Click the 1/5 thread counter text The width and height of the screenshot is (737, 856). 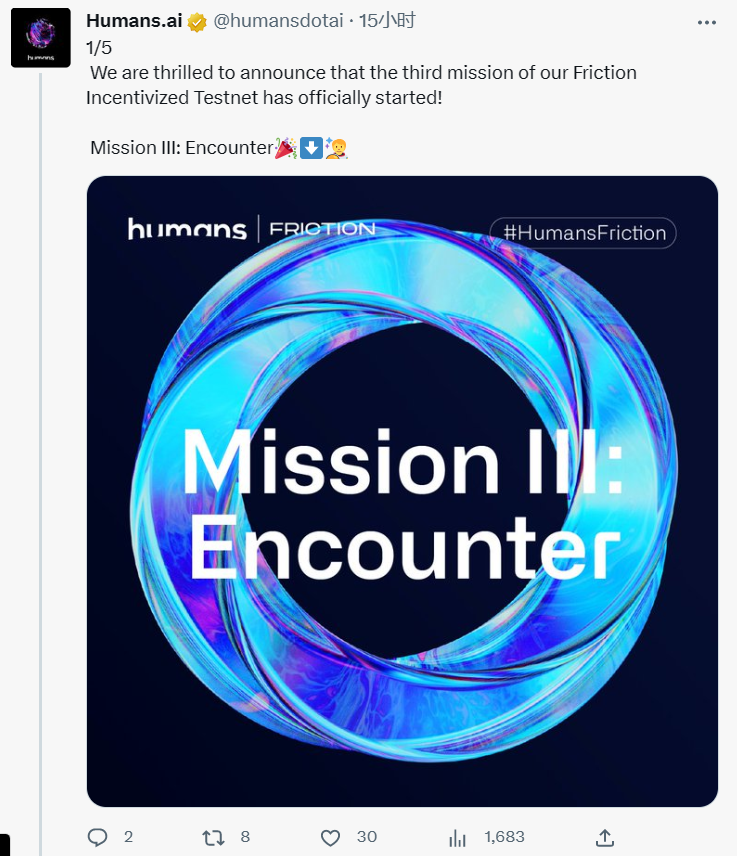click(98, 47)
